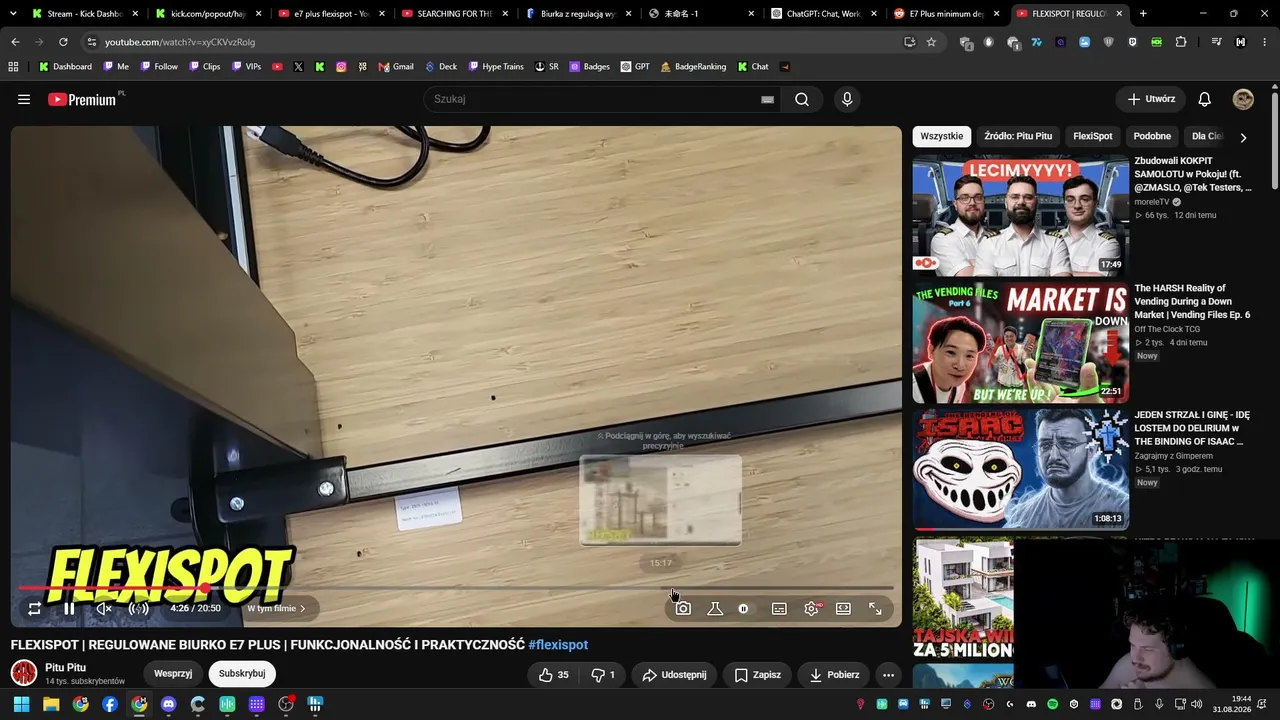Image resolution: width=1280 pixels, height=720 pixels.
Task: Open the Binding of Isaac video thumbnail
Action: 1021,469
